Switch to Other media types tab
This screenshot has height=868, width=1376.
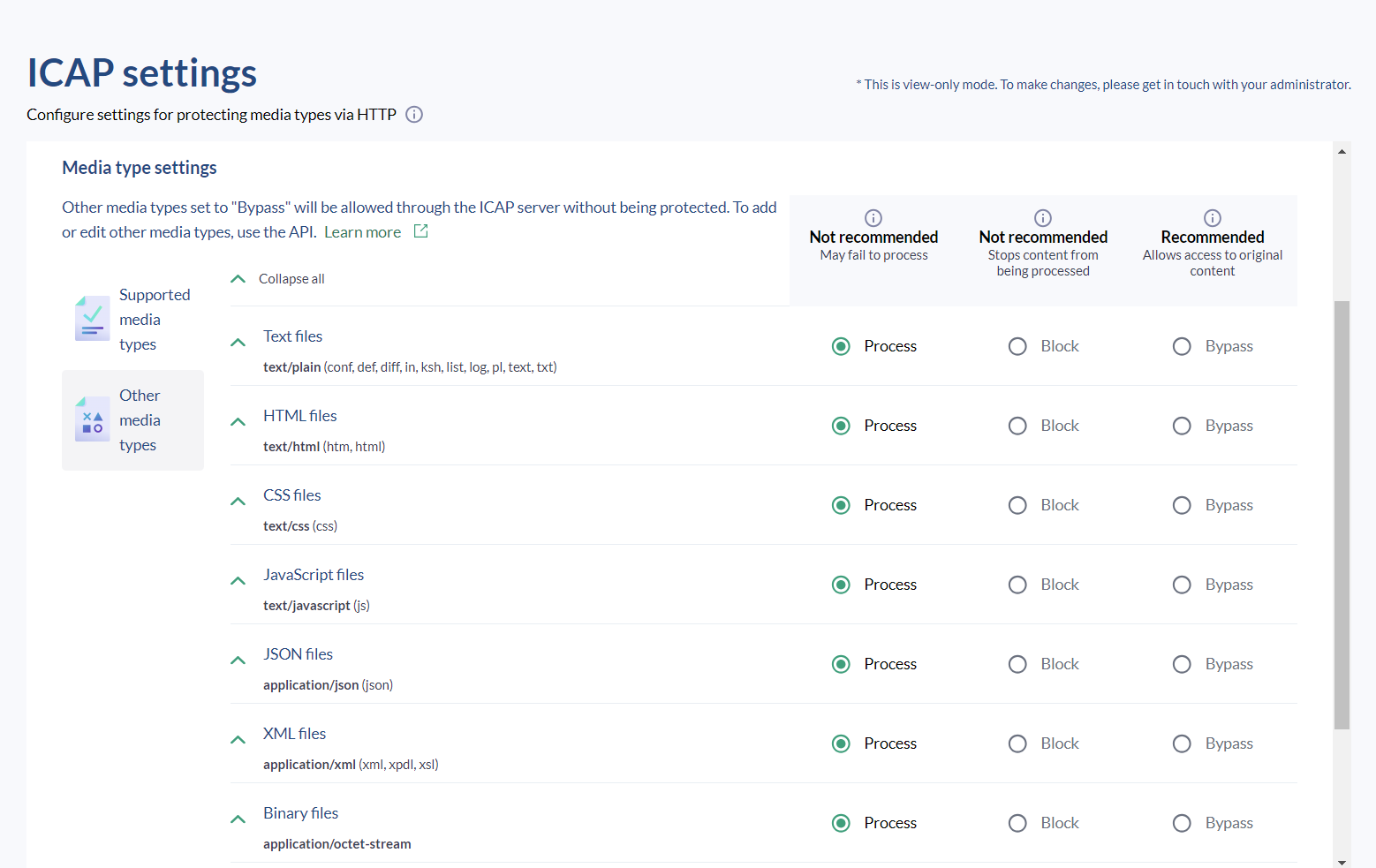pyautogui.click(x=132, y=420)
